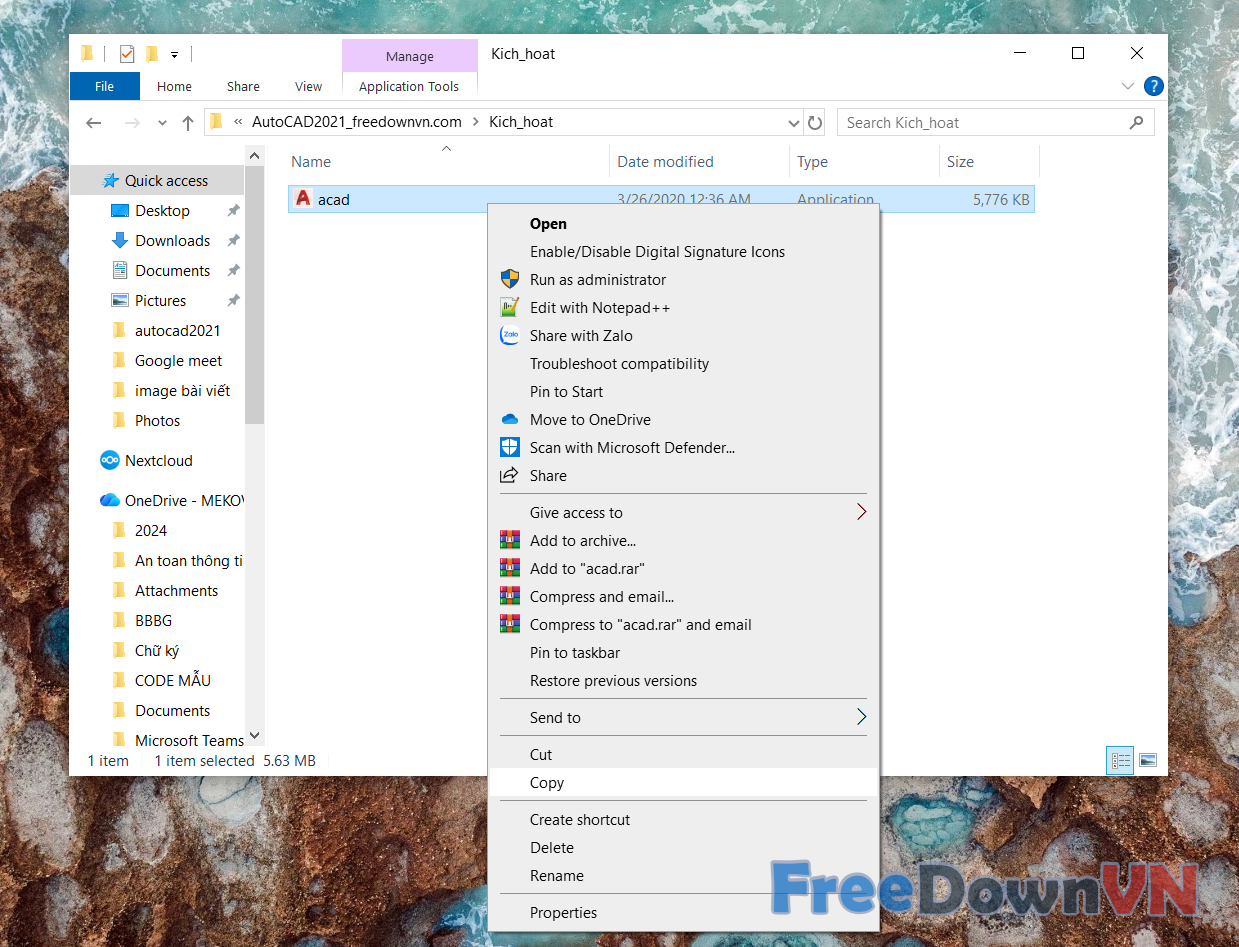This screenshot has width=1239, height=947.
Task: Toggle the Properties checkmark in quick access toolbar
Action: coord(127,54)
